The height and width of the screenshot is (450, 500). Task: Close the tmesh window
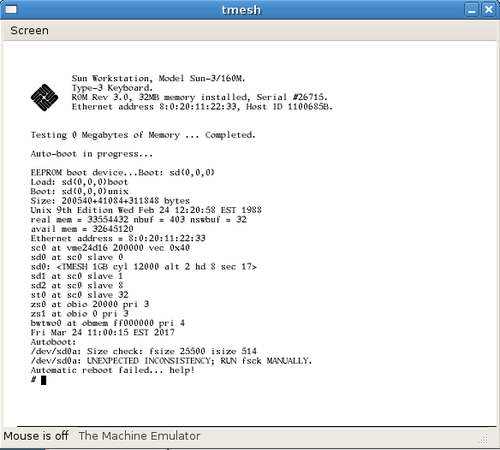[x=489, y=10]
